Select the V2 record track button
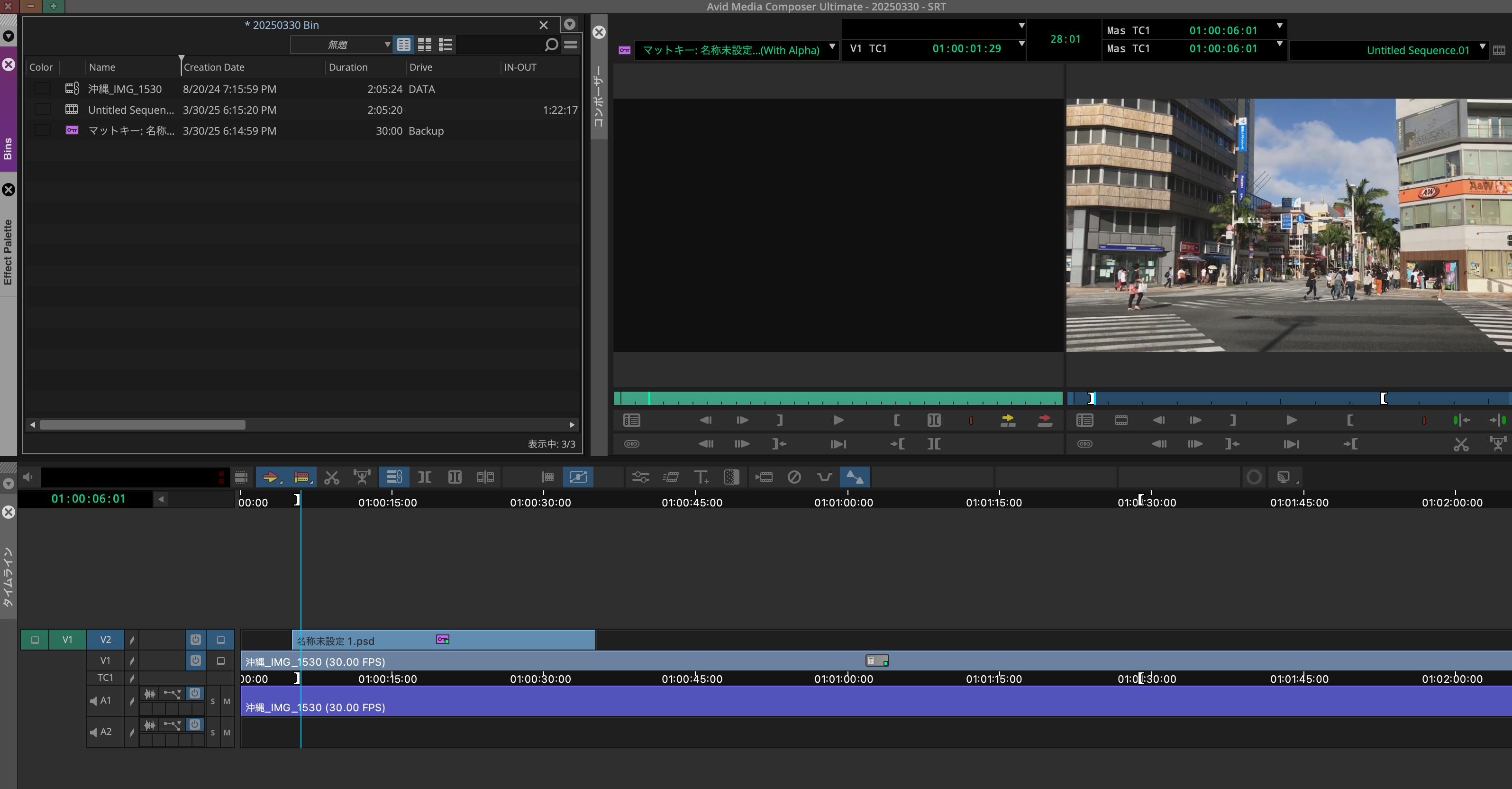Screen dimensions: 1512x789 (106, 640)
